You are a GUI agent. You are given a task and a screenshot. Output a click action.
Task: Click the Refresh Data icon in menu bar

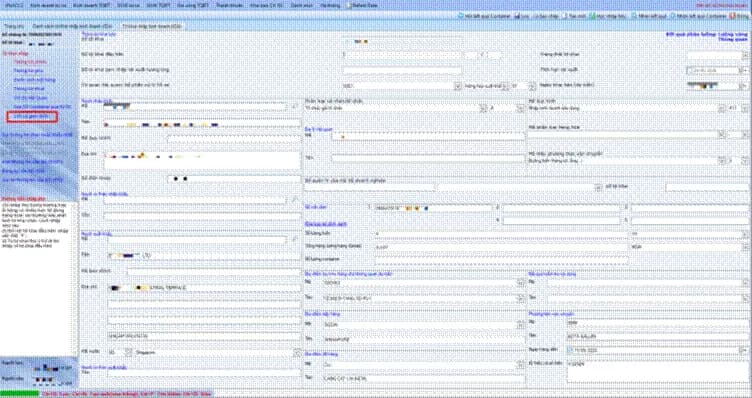click(349, 5)
